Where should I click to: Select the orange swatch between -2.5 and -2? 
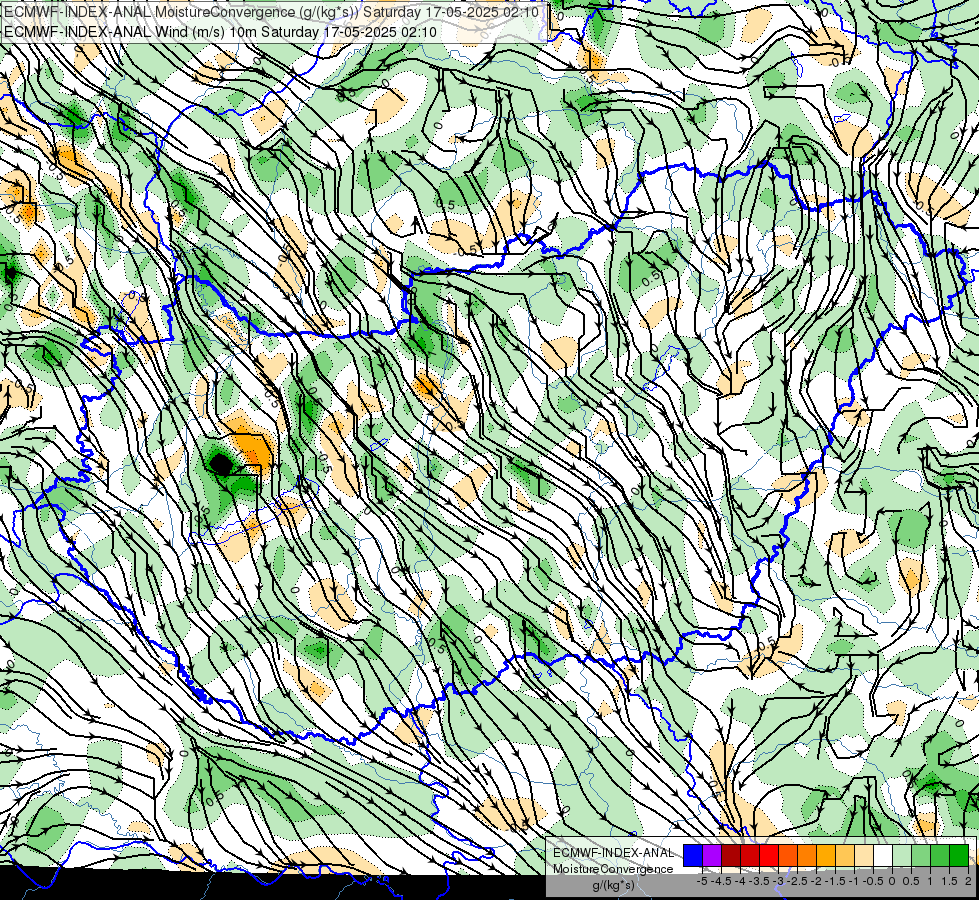(x=807, y=855)
